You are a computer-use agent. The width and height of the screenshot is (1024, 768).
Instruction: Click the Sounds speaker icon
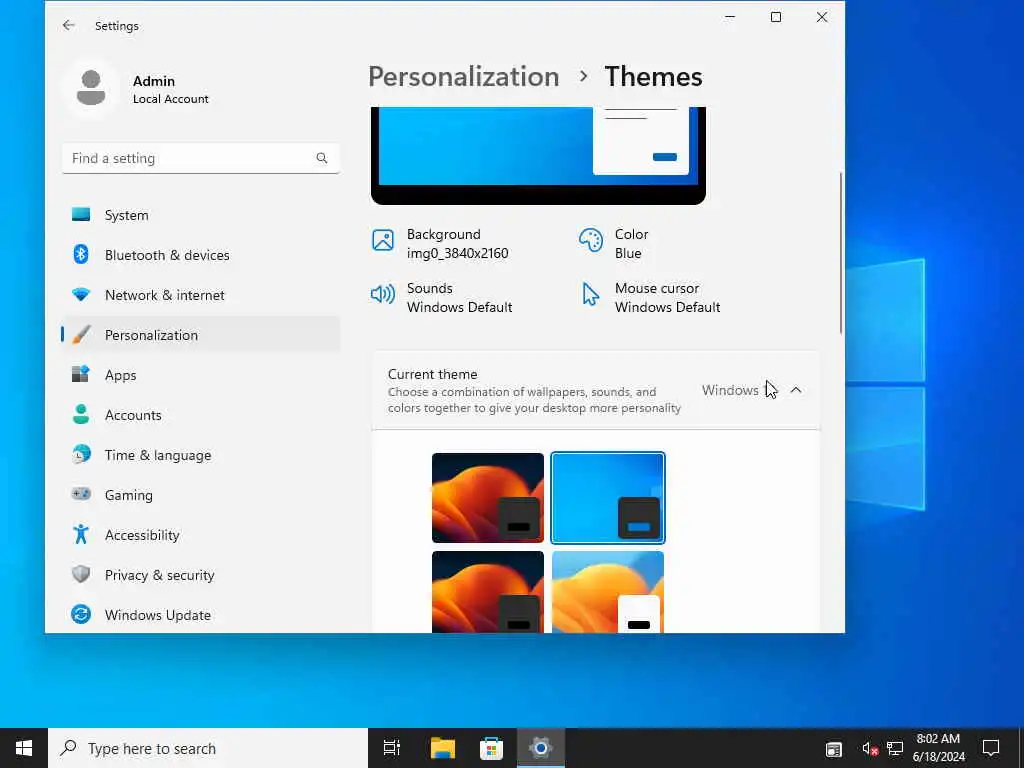383,295
